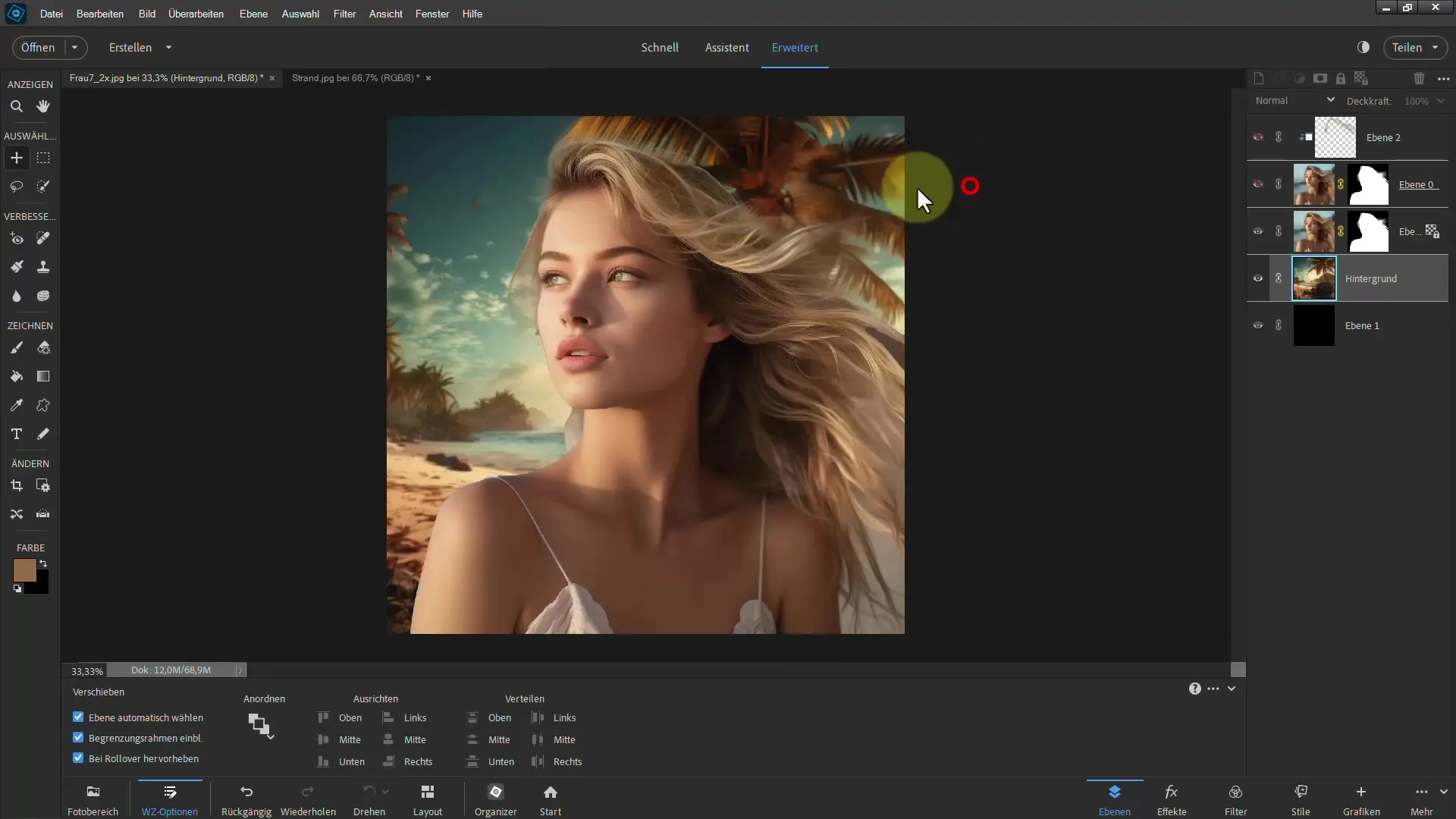Select the Sponge tool
Viewport: 1456px width, 819px height.
coord(43,296)
